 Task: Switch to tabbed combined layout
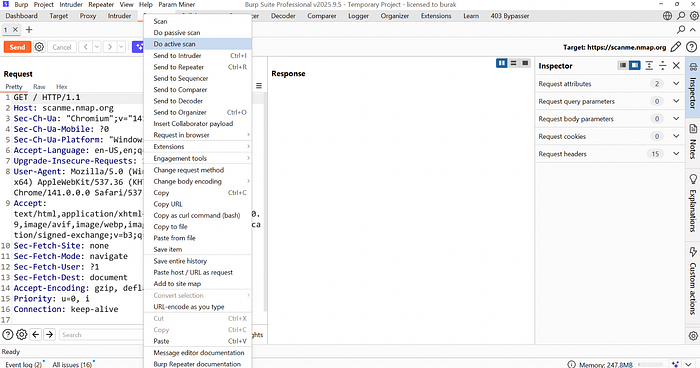pos(525,63)
